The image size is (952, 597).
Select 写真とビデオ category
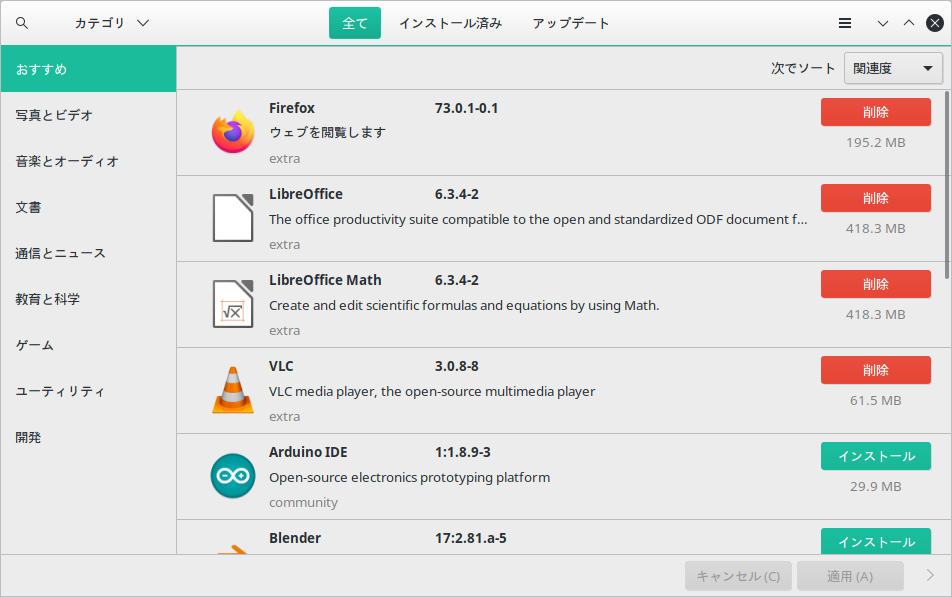coord(89,115)
